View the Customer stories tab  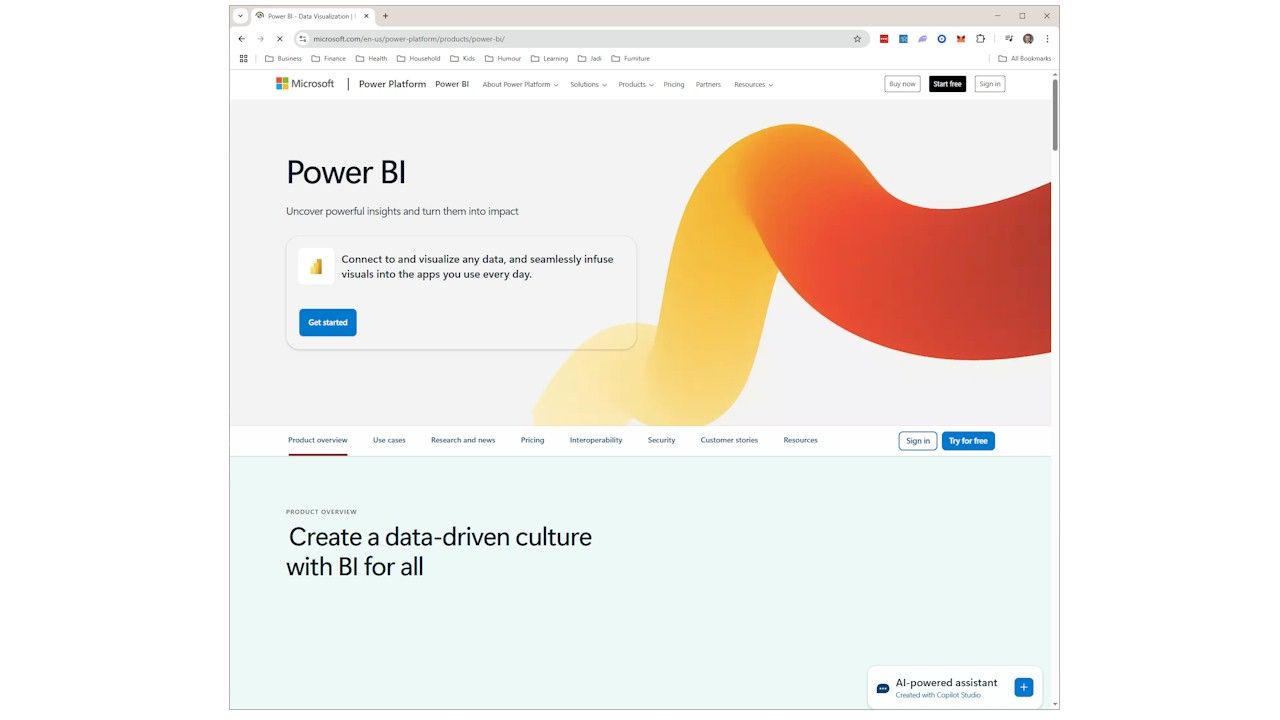(729, 440)
